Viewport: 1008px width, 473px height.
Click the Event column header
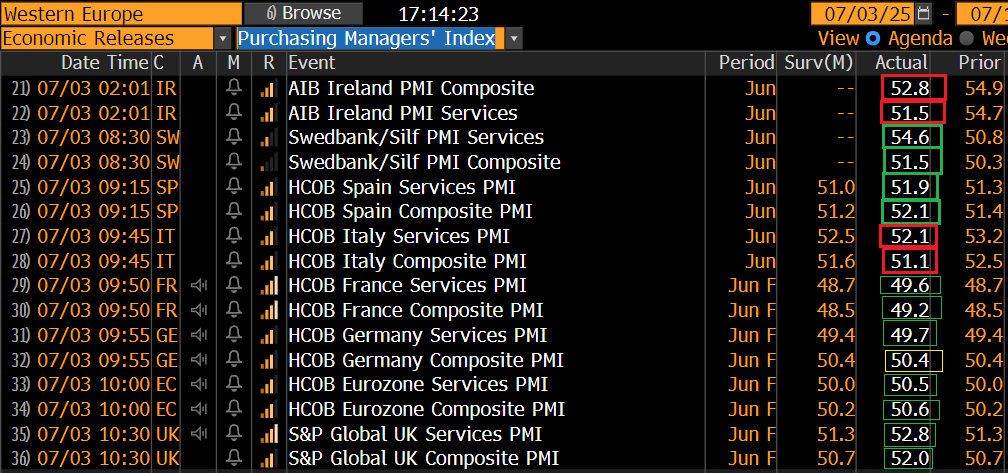(312, 62)
